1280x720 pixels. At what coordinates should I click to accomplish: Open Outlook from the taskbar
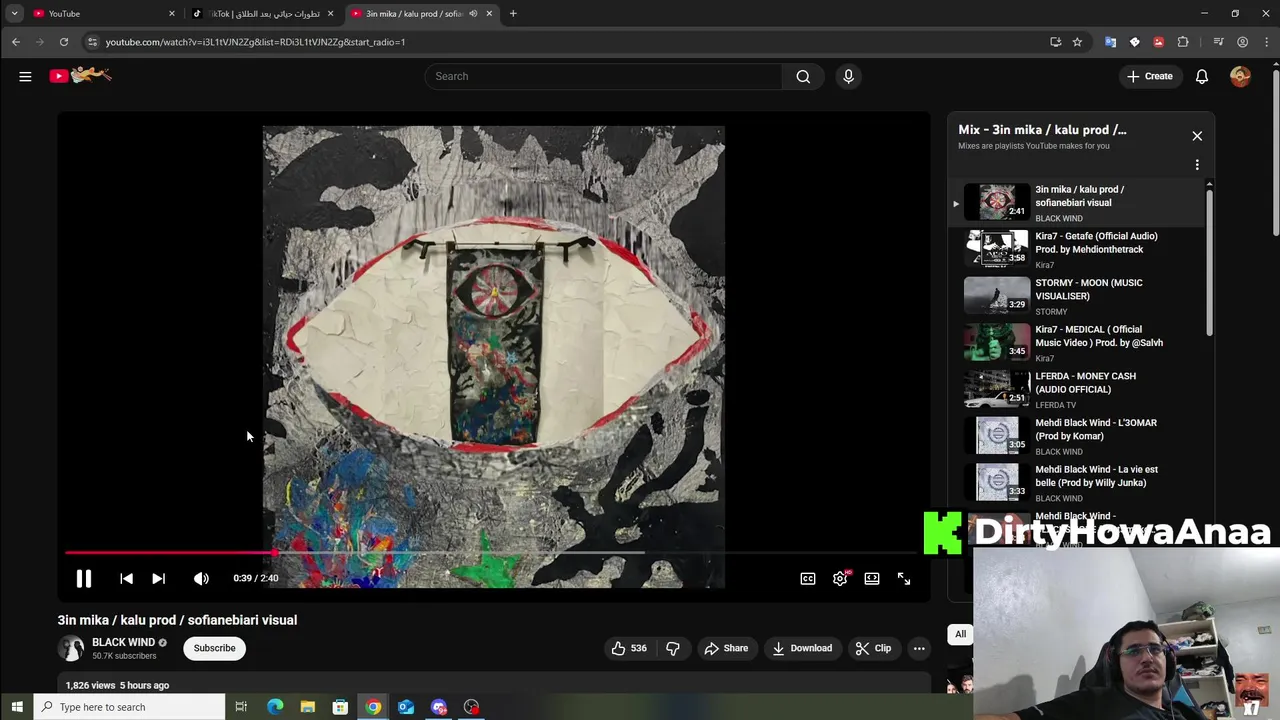pos(406,707)
